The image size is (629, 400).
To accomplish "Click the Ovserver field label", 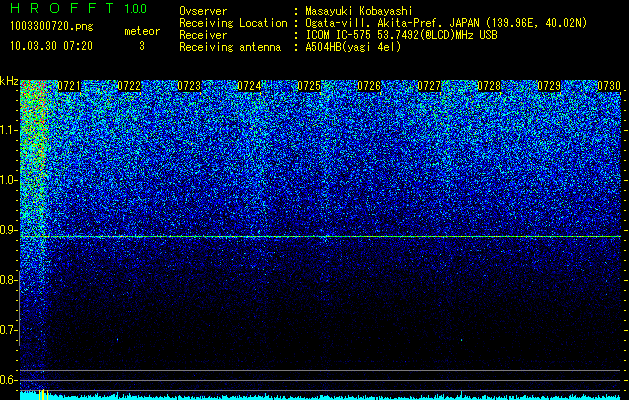I will tap(203, 11).
